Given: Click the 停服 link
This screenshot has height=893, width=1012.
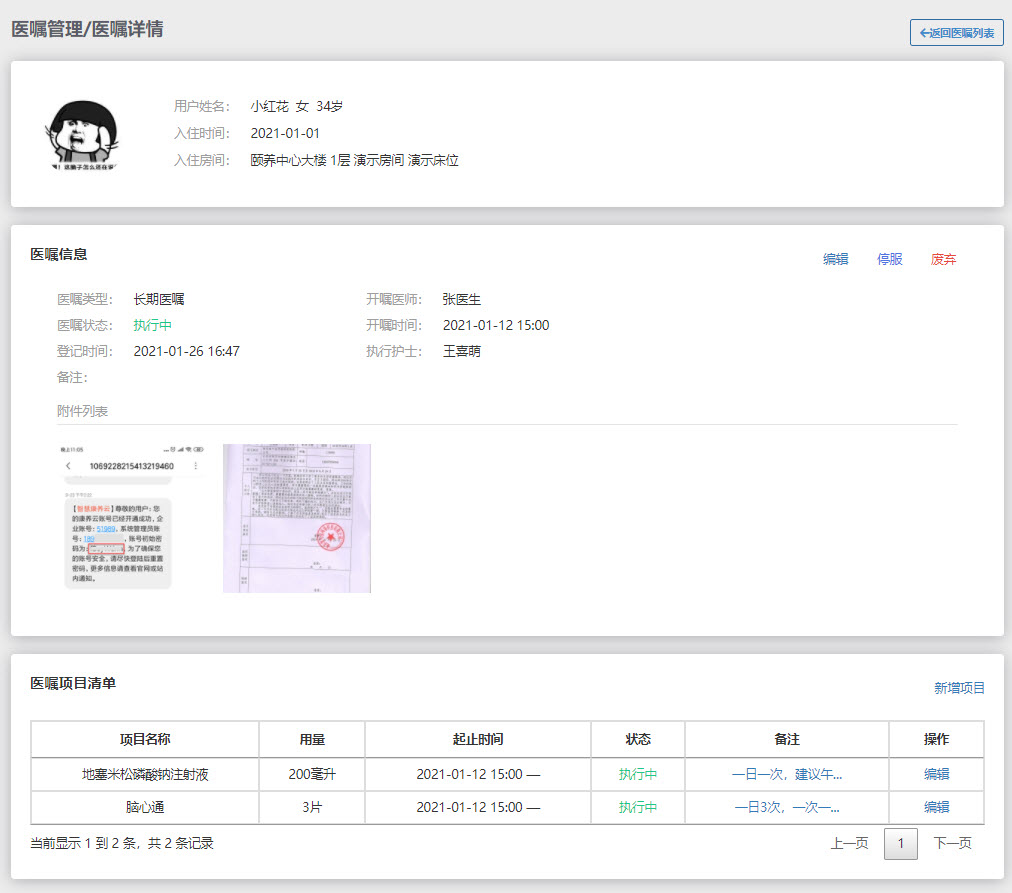Looking at the screenshot, I should click(x=889, y=259).
